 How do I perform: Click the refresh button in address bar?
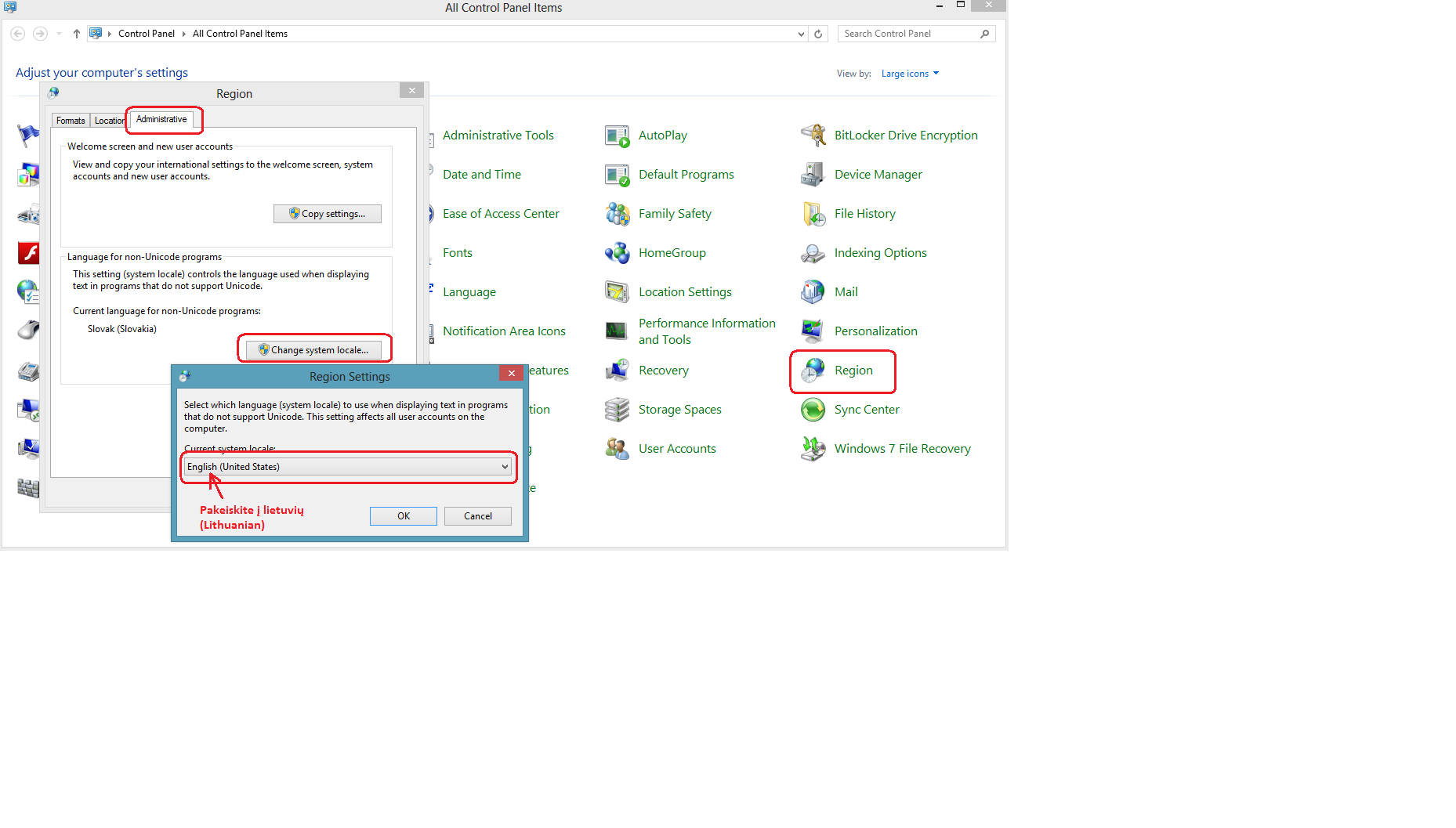(x=818, y=34)
